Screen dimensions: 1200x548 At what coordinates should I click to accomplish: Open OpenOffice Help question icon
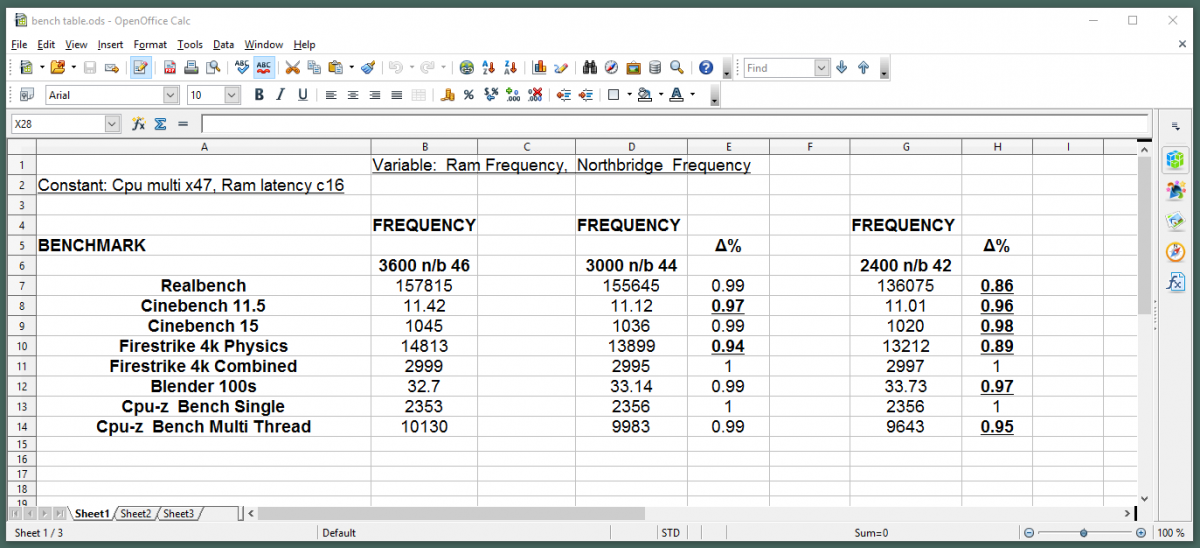click(706, 68)
